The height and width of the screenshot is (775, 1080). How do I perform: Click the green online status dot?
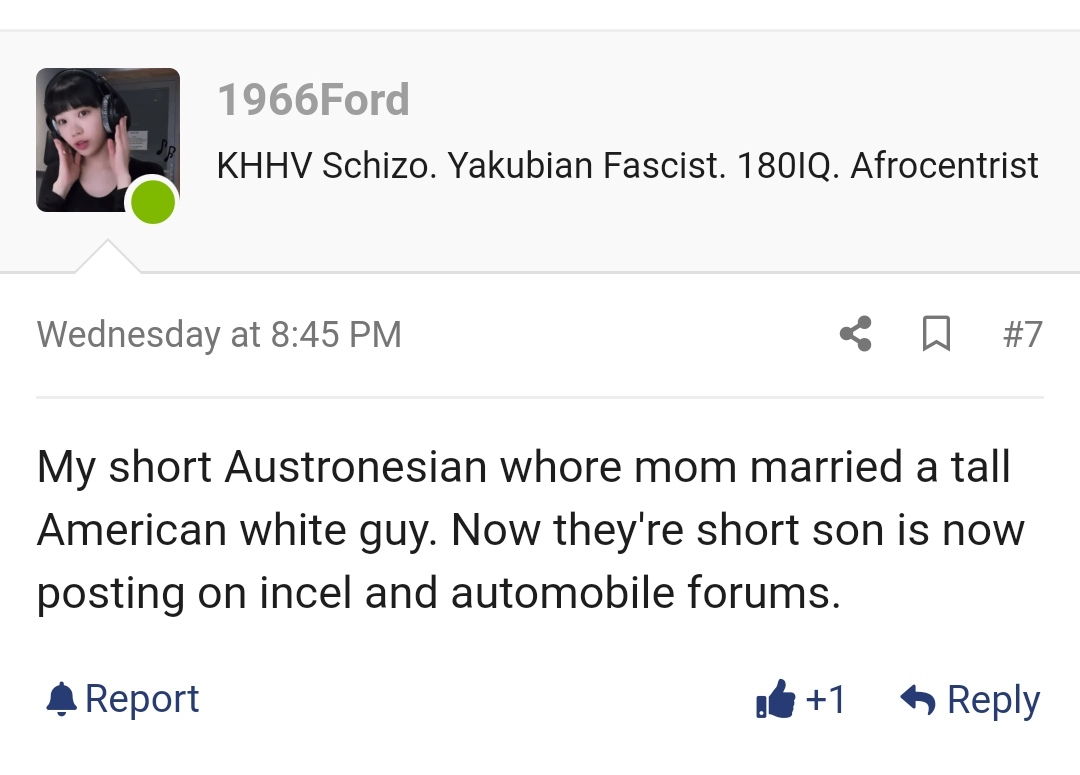point(153,204)
